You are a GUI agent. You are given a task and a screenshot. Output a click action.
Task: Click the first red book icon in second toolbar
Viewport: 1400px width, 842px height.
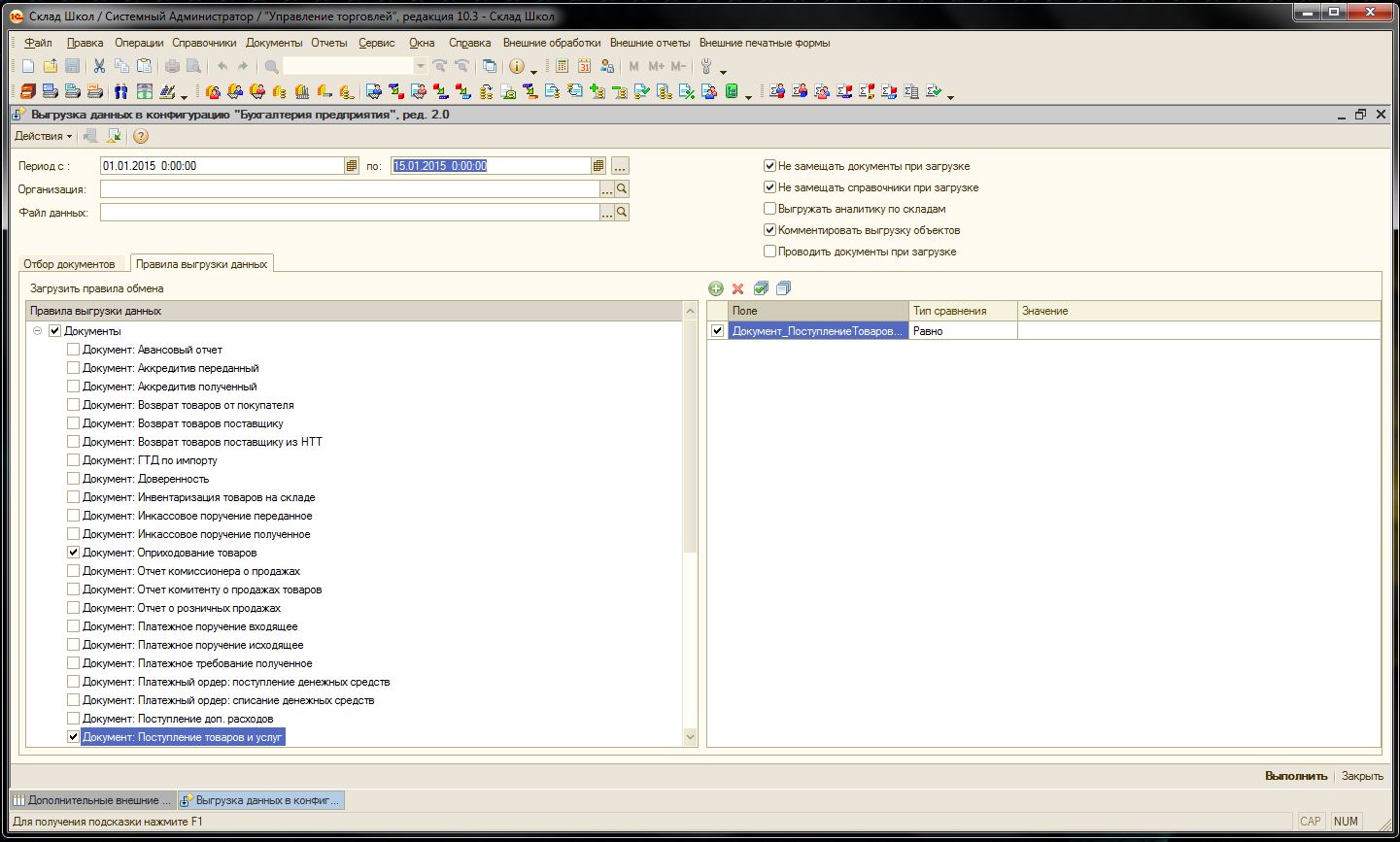(27, 92)
